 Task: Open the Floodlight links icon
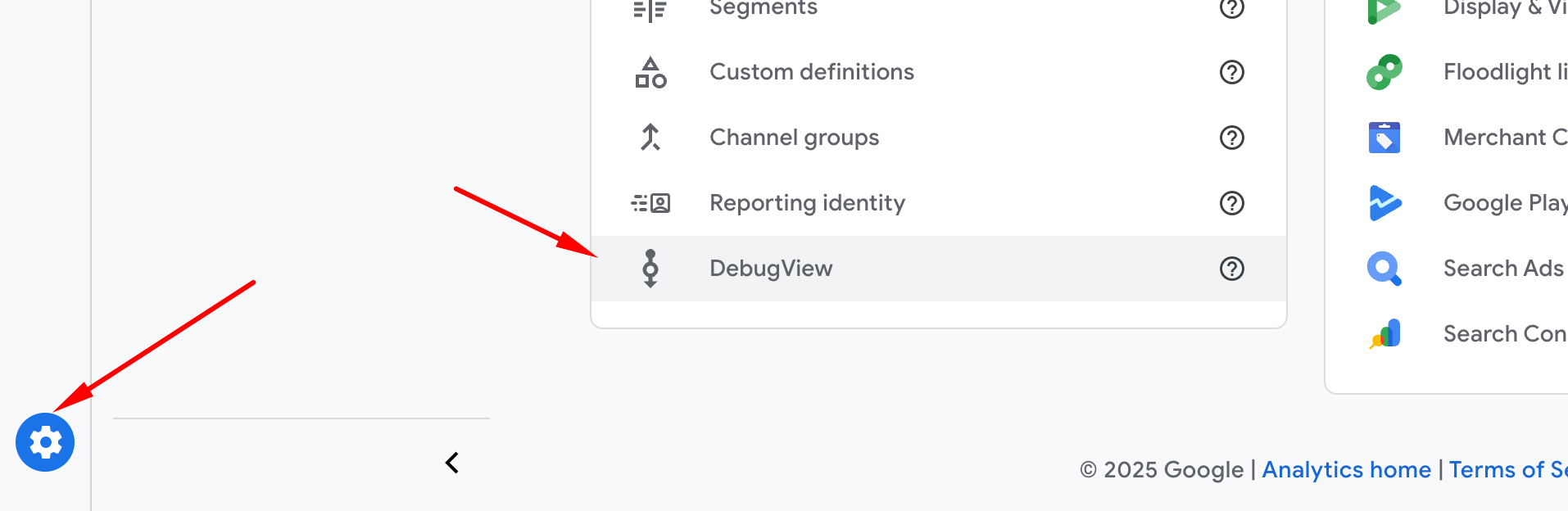pos(1384,72)
